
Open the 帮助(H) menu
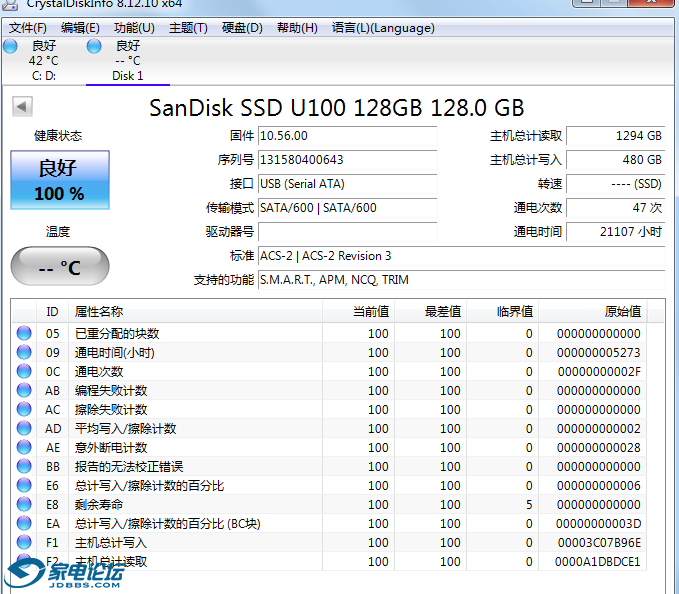(297, 28)
